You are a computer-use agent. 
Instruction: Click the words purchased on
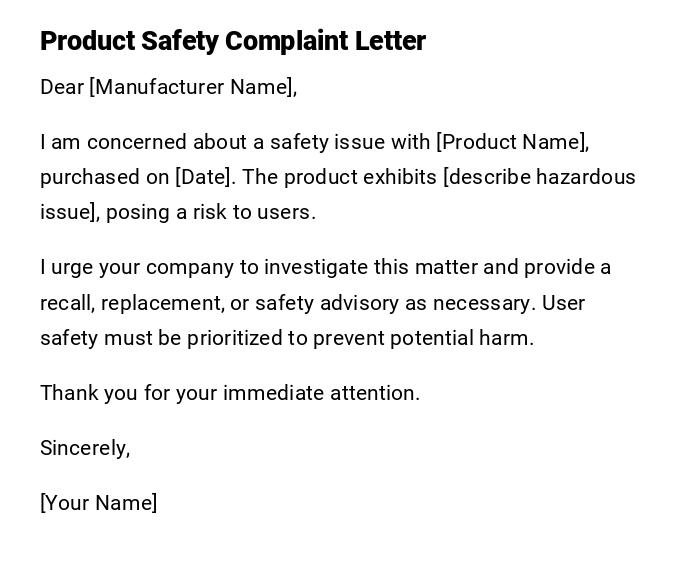(x=104, y=177)
